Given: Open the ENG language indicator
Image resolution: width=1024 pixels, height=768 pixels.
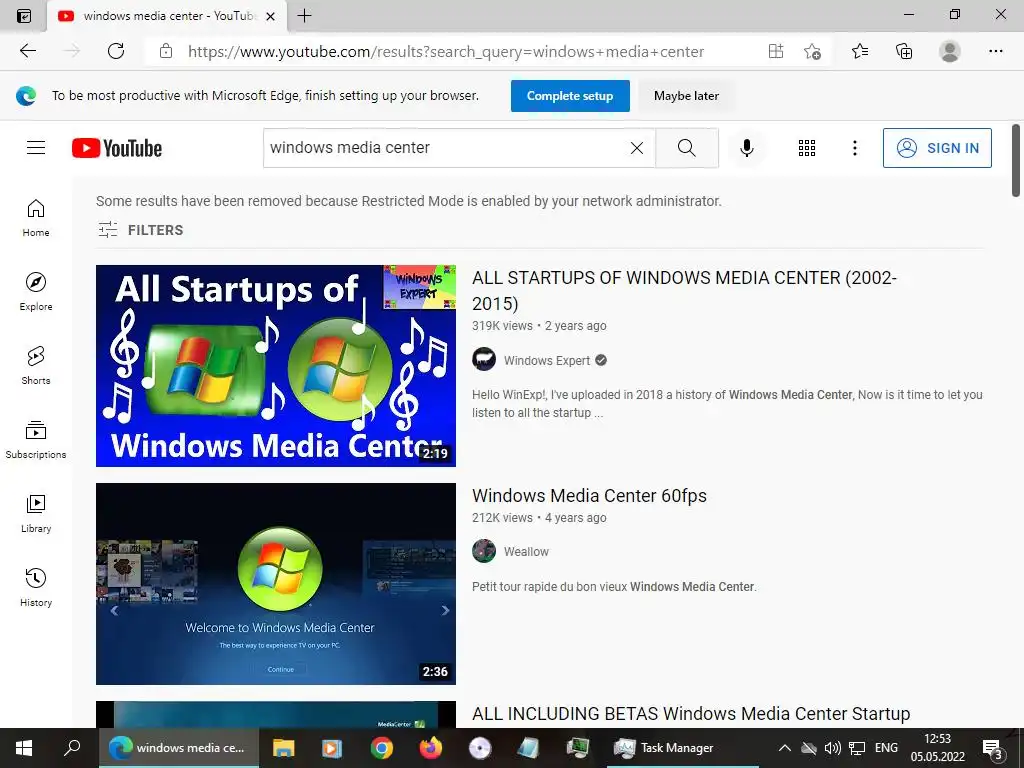Looking at the screenshot, I should [x=886, y=748].
